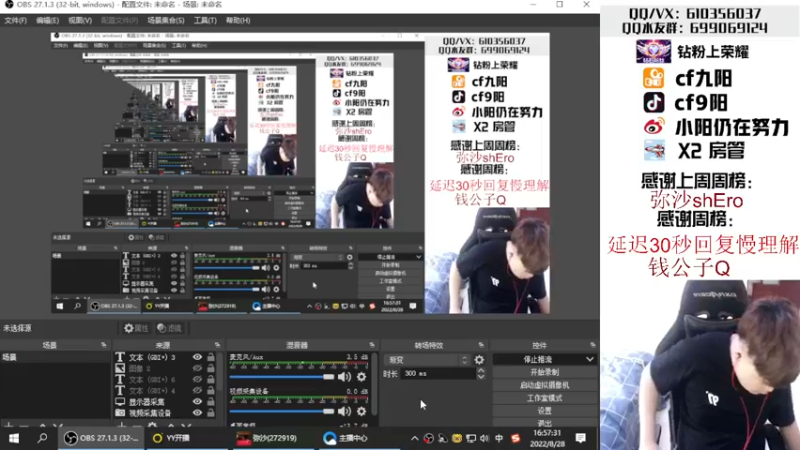Toggle lock on 图像 2 source
Image resolution: width=800 pixels, height=450 pixels.
(x=211, y=368)
